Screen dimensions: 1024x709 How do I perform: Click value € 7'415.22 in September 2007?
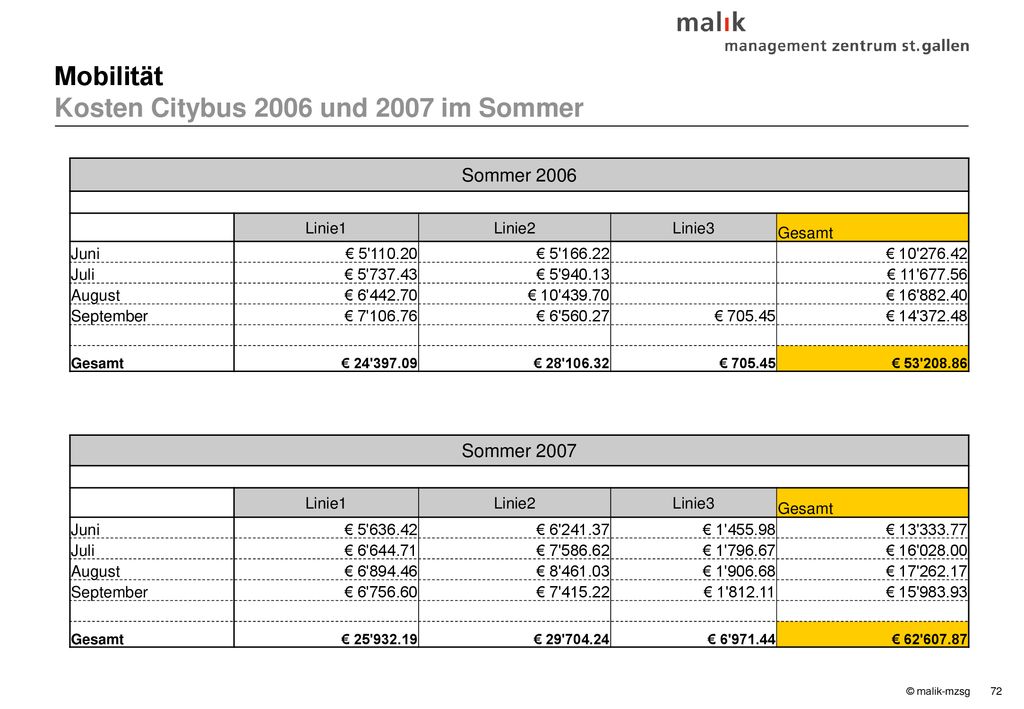tap(573, 592)
